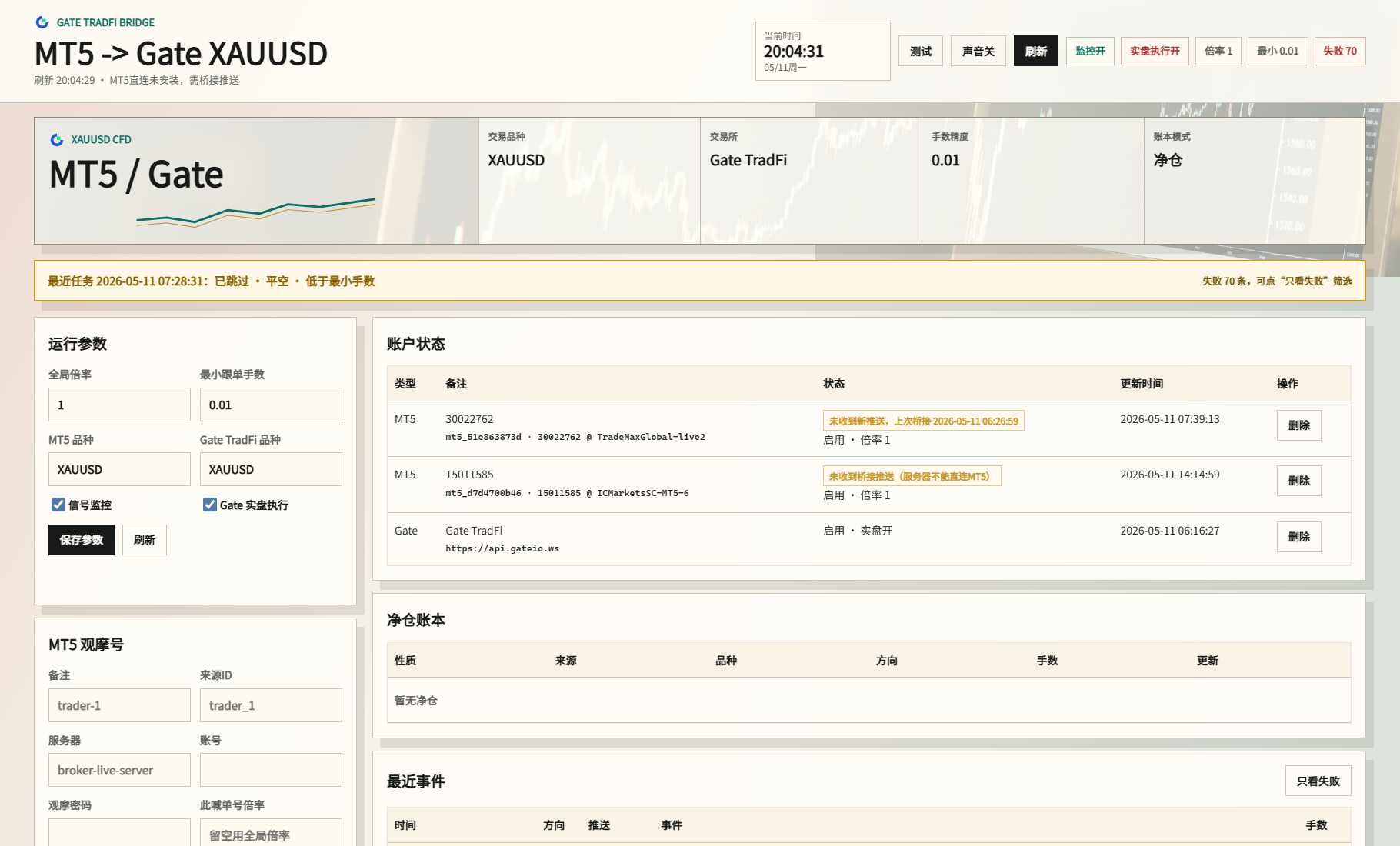This screenshot has width=1400, height=846.
Task: Click the Gate TradFi 品种 input field
Action: coord(271,469)
